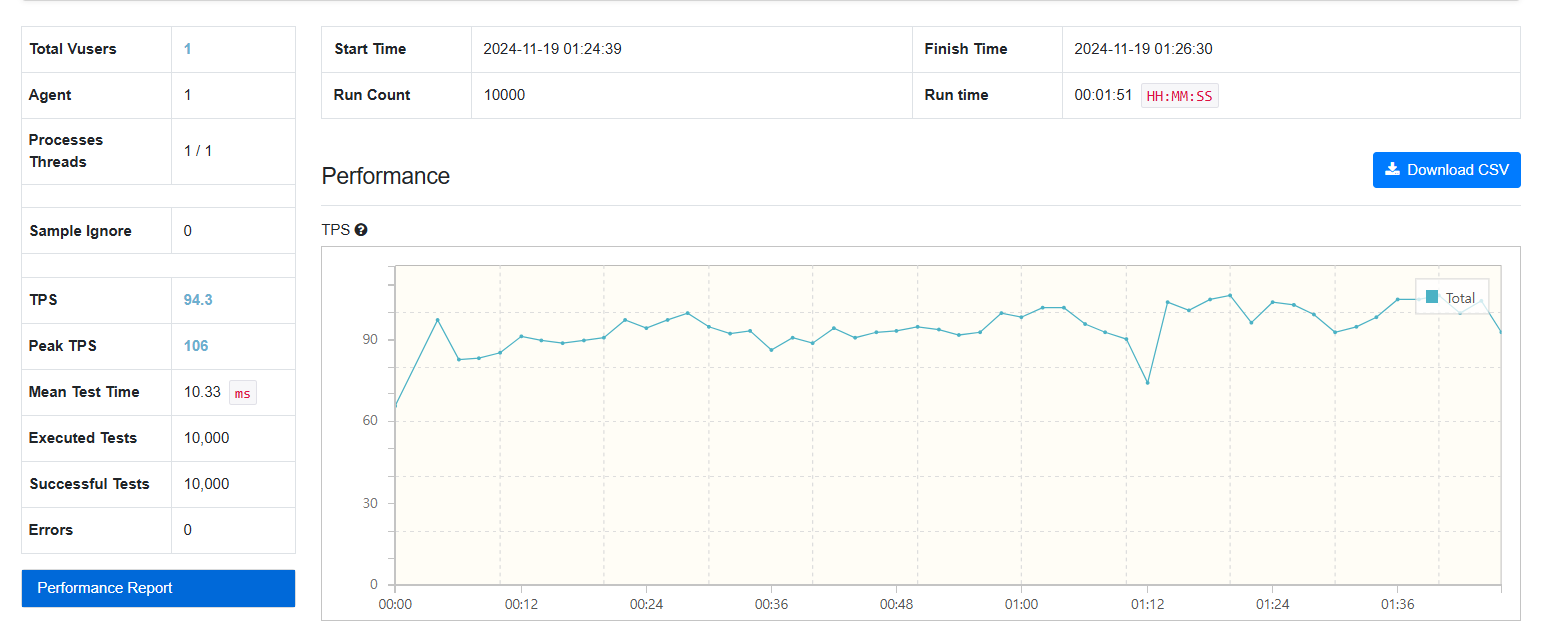The image size is (1565, 640).
Task: Click the TPS value 94.3
Action: point(198,300)
